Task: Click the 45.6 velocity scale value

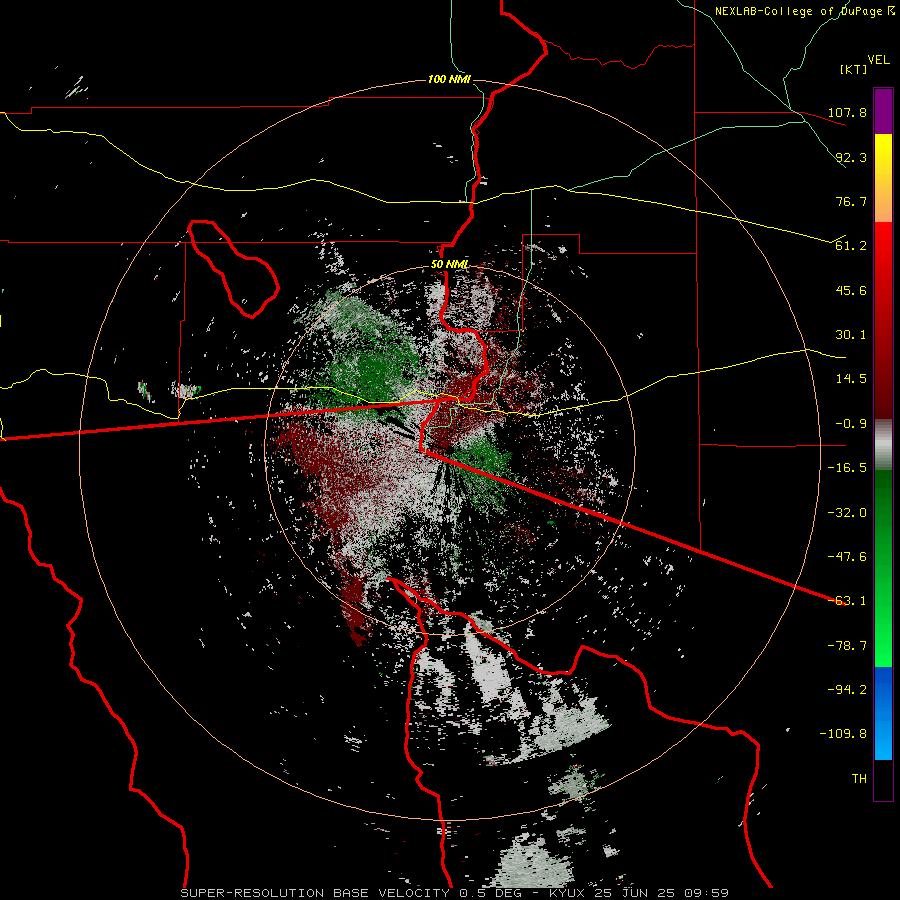Action: (851, 290)
